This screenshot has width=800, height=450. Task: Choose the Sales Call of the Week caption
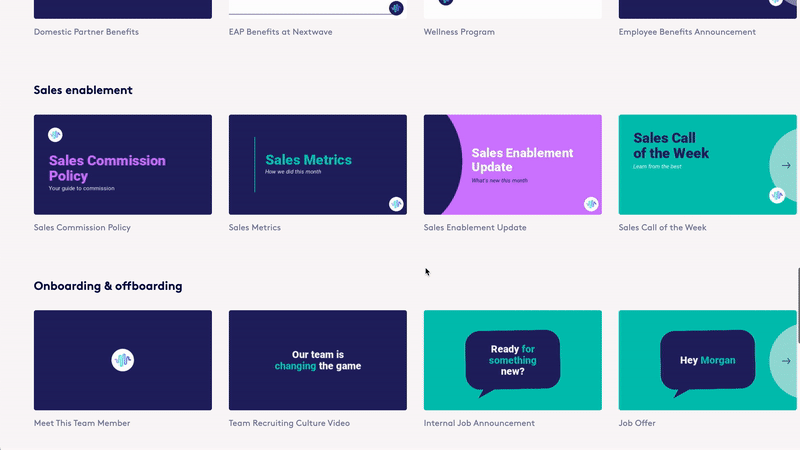tap(662, 228)
